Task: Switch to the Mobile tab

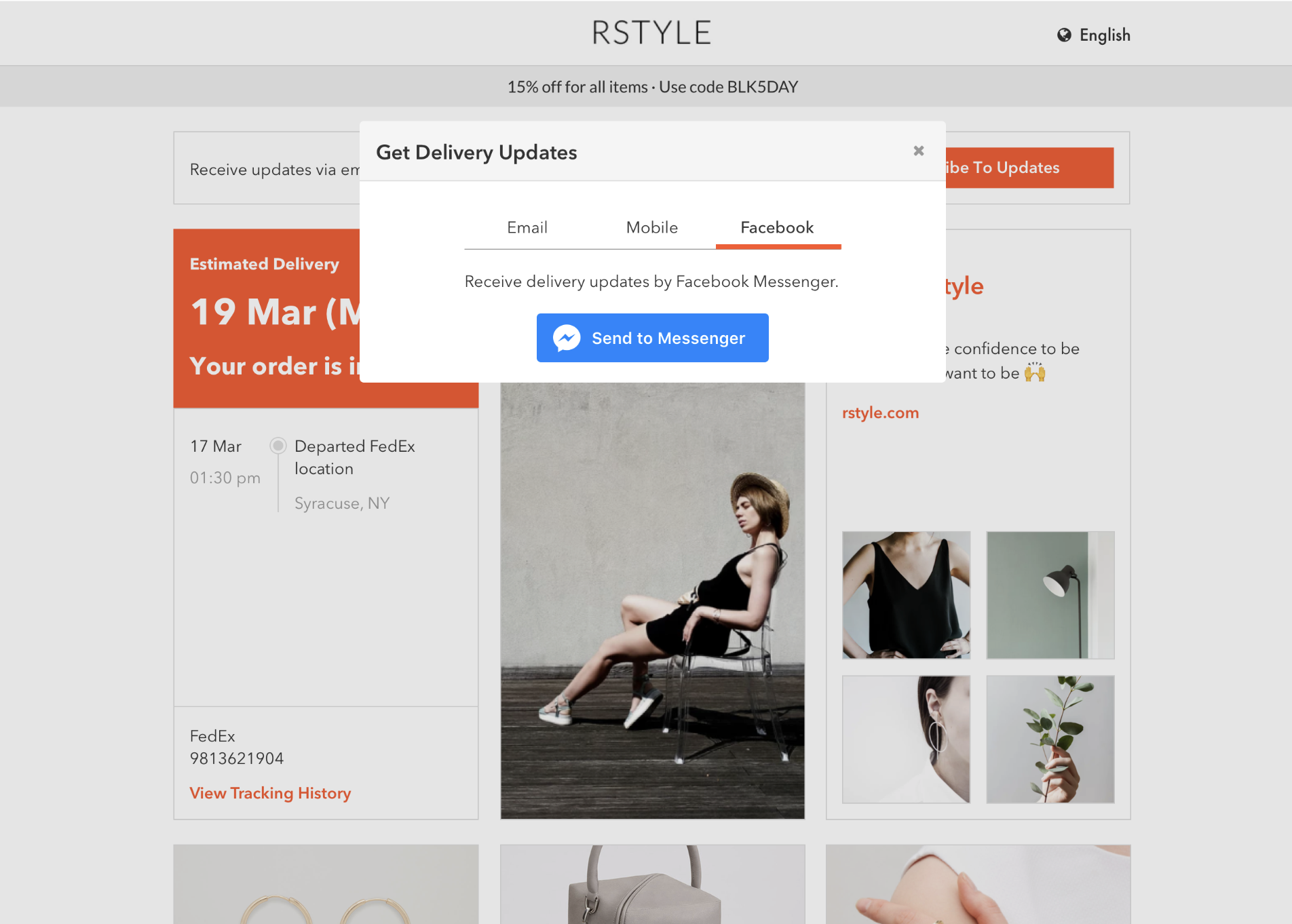Action: [651, 228]
